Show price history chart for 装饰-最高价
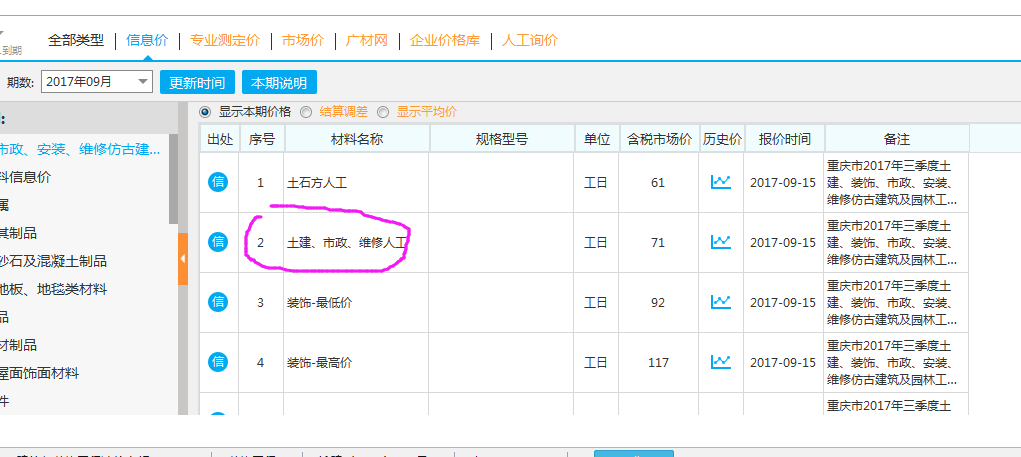This screenshot has height=457, width=1021. point(721,361)
